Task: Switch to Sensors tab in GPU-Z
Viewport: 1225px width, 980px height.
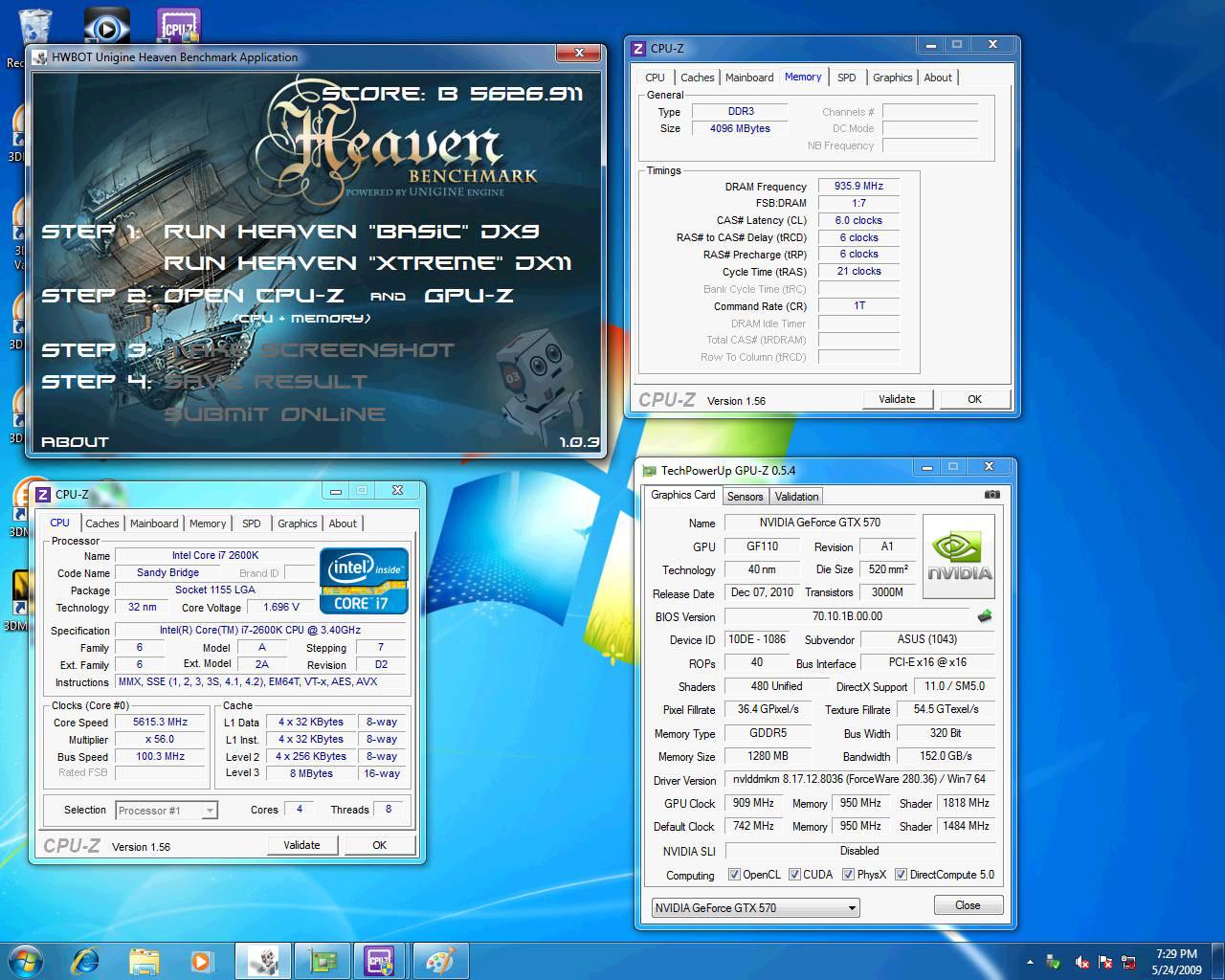Action: 745,496
